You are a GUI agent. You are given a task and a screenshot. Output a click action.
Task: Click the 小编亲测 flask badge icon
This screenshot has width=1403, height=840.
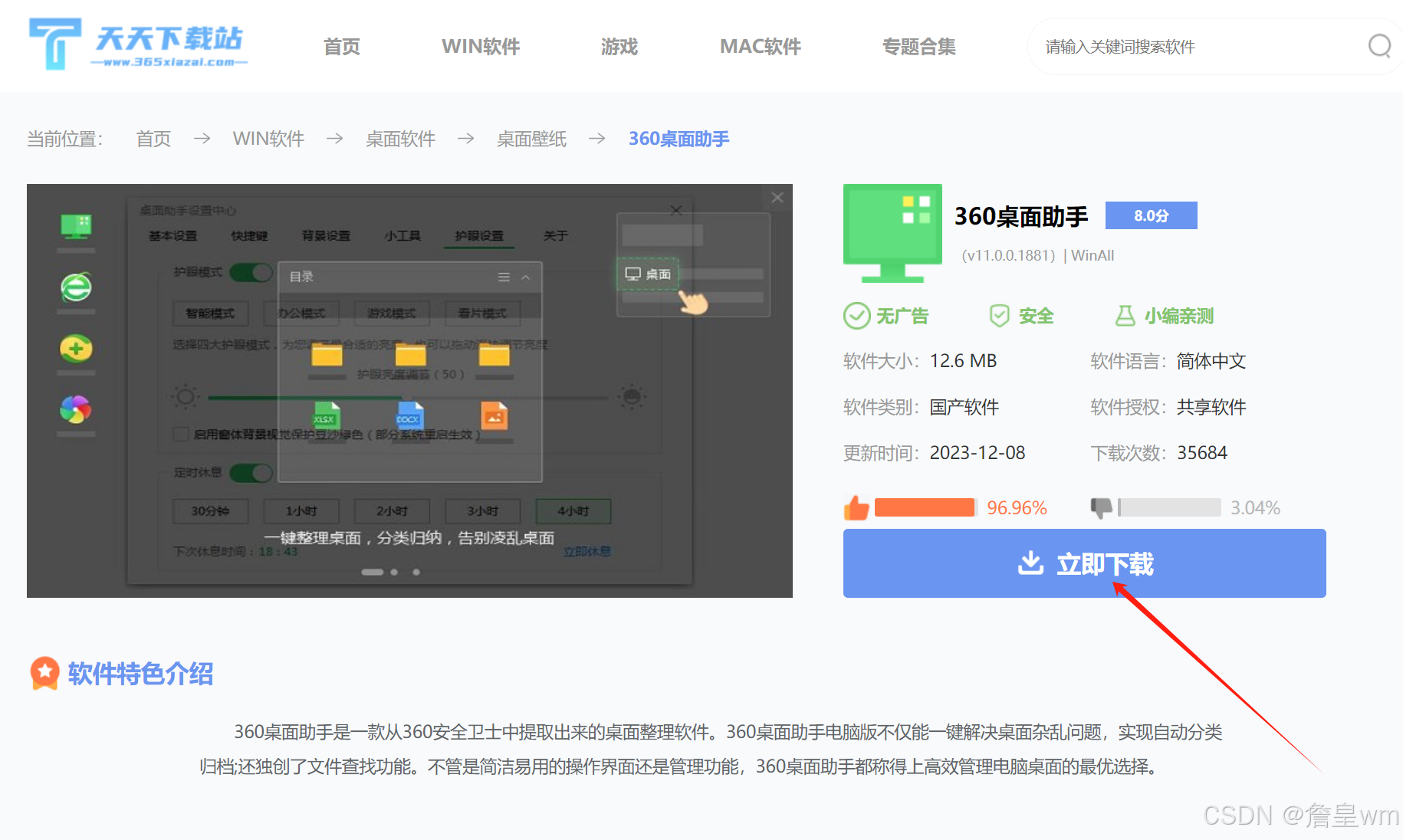(1125, 316)
